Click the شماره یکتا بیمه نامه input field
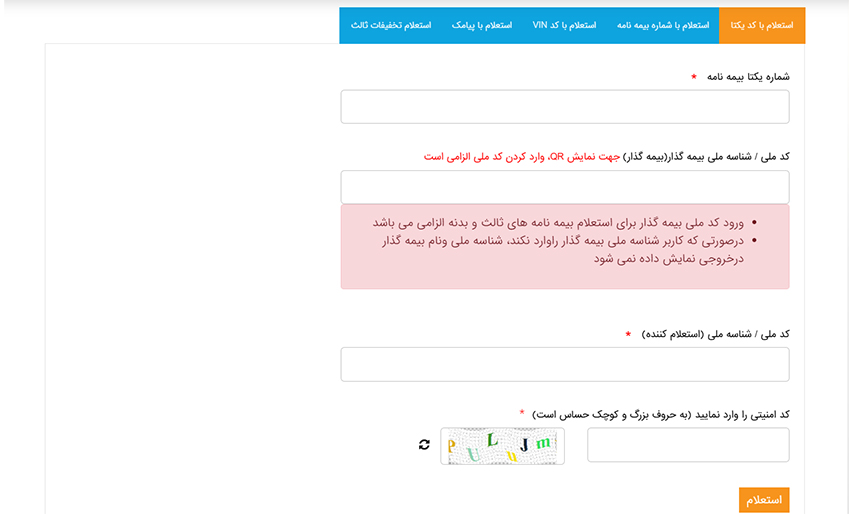 click(565, 107)
